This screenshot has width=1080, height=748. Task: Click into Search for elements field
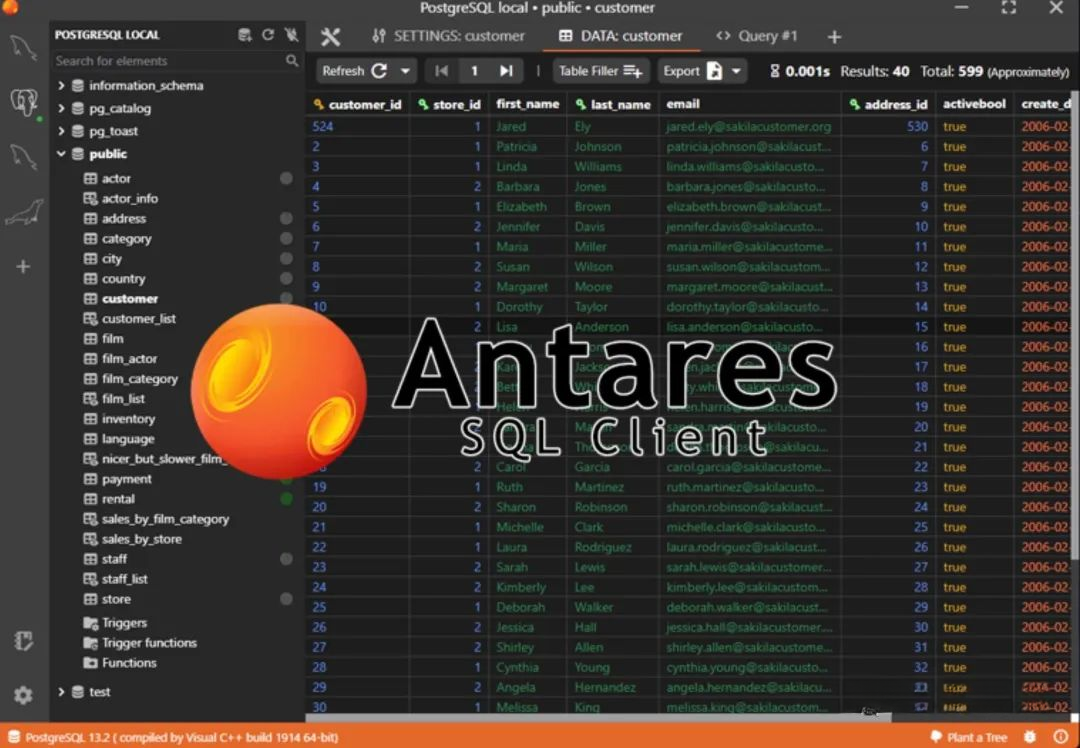pos(169,61)
